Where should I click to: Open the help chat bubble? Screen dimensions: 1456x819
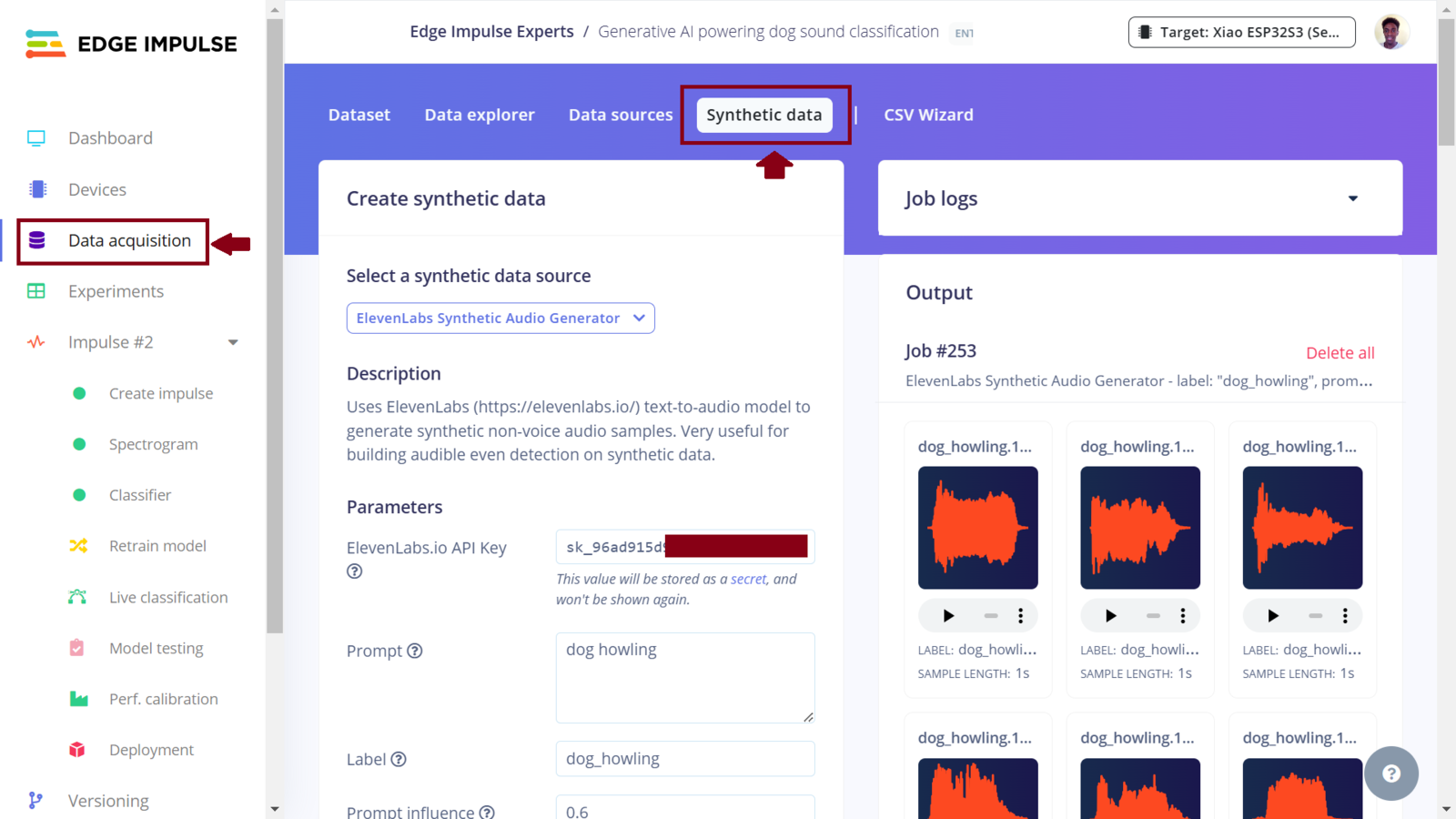click(x=1390, y=773)
